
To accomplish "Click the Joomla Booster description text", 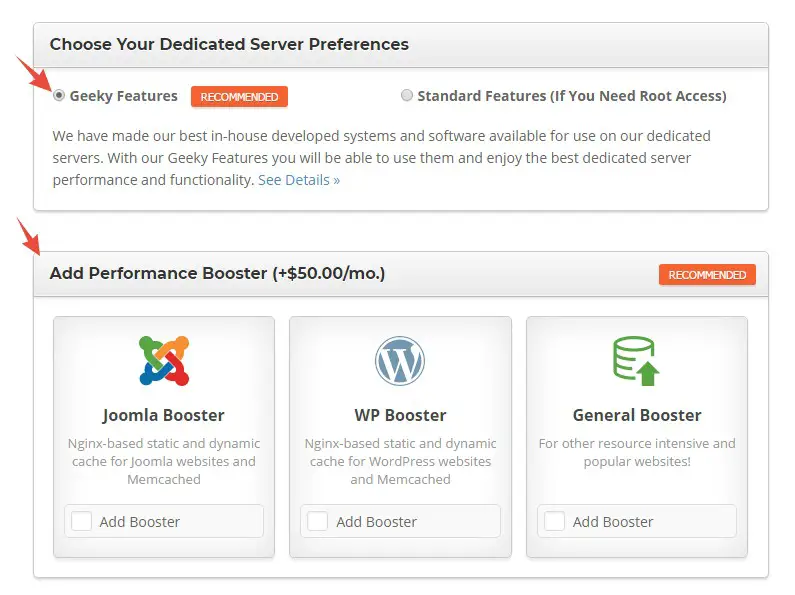I will (x=164, y=461).
